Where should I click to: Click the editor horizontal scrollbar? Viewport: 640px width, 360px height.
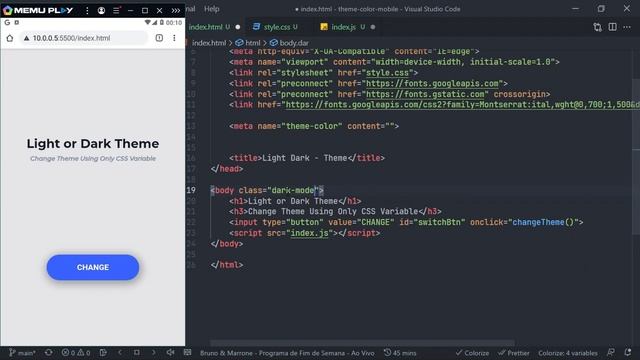(362, 342)
